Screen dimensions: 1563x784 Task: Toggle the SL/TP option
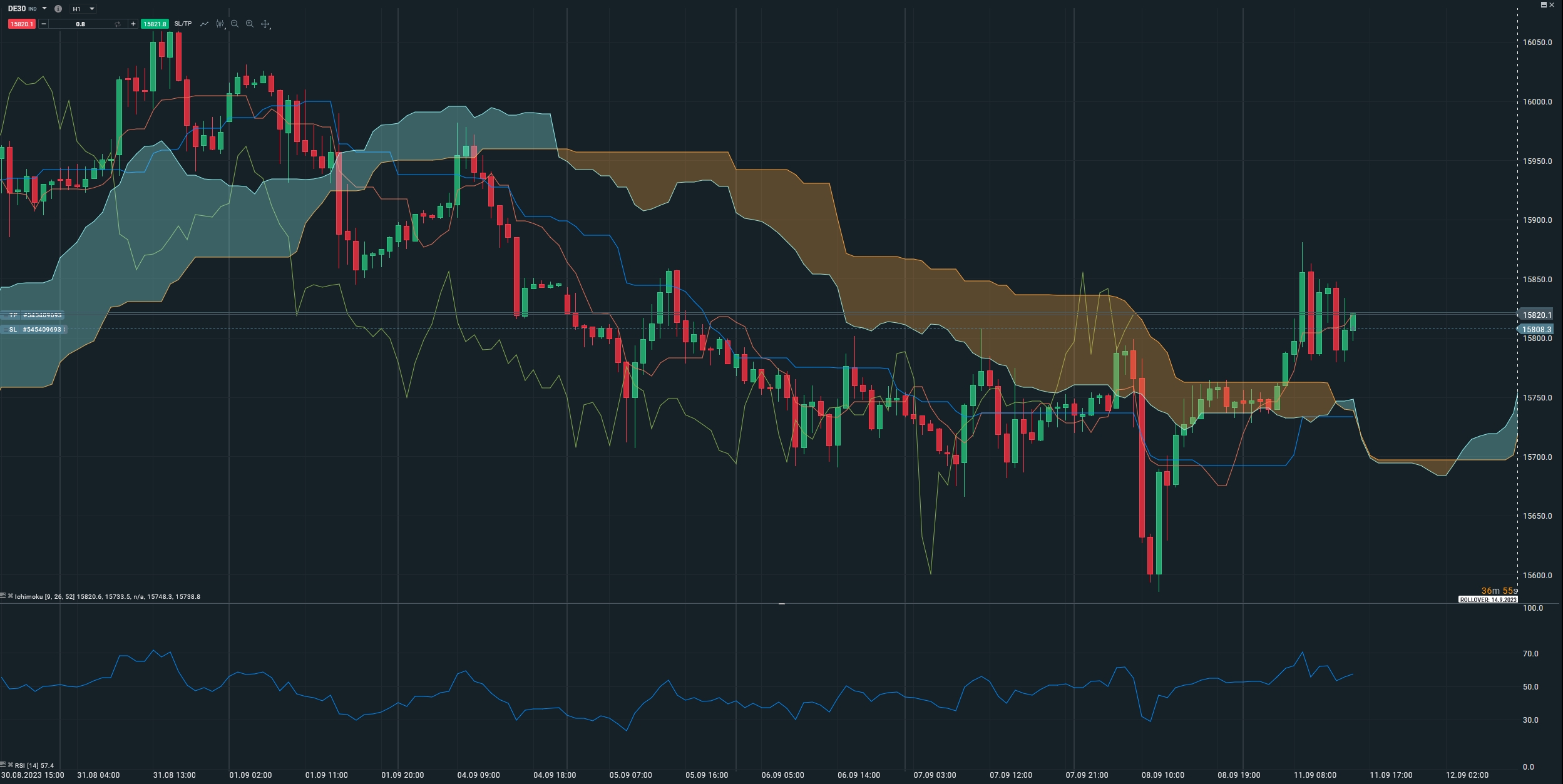click(183, 24)
